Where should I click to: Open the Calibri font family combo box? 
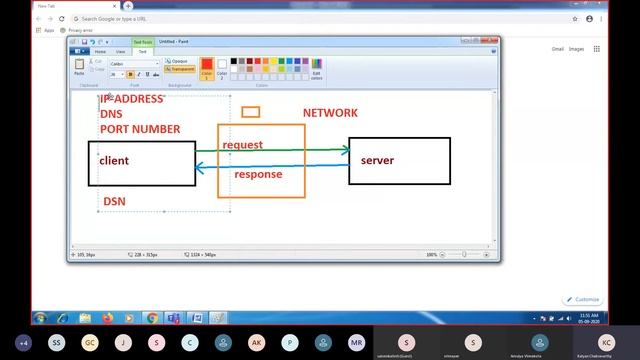click(134, 64)
